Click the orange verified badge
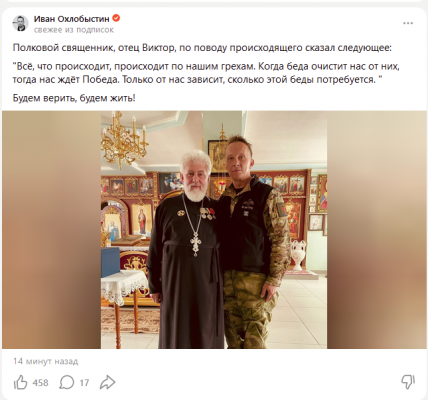This screenshot has width=428, height=400. (x=116, y=18)
